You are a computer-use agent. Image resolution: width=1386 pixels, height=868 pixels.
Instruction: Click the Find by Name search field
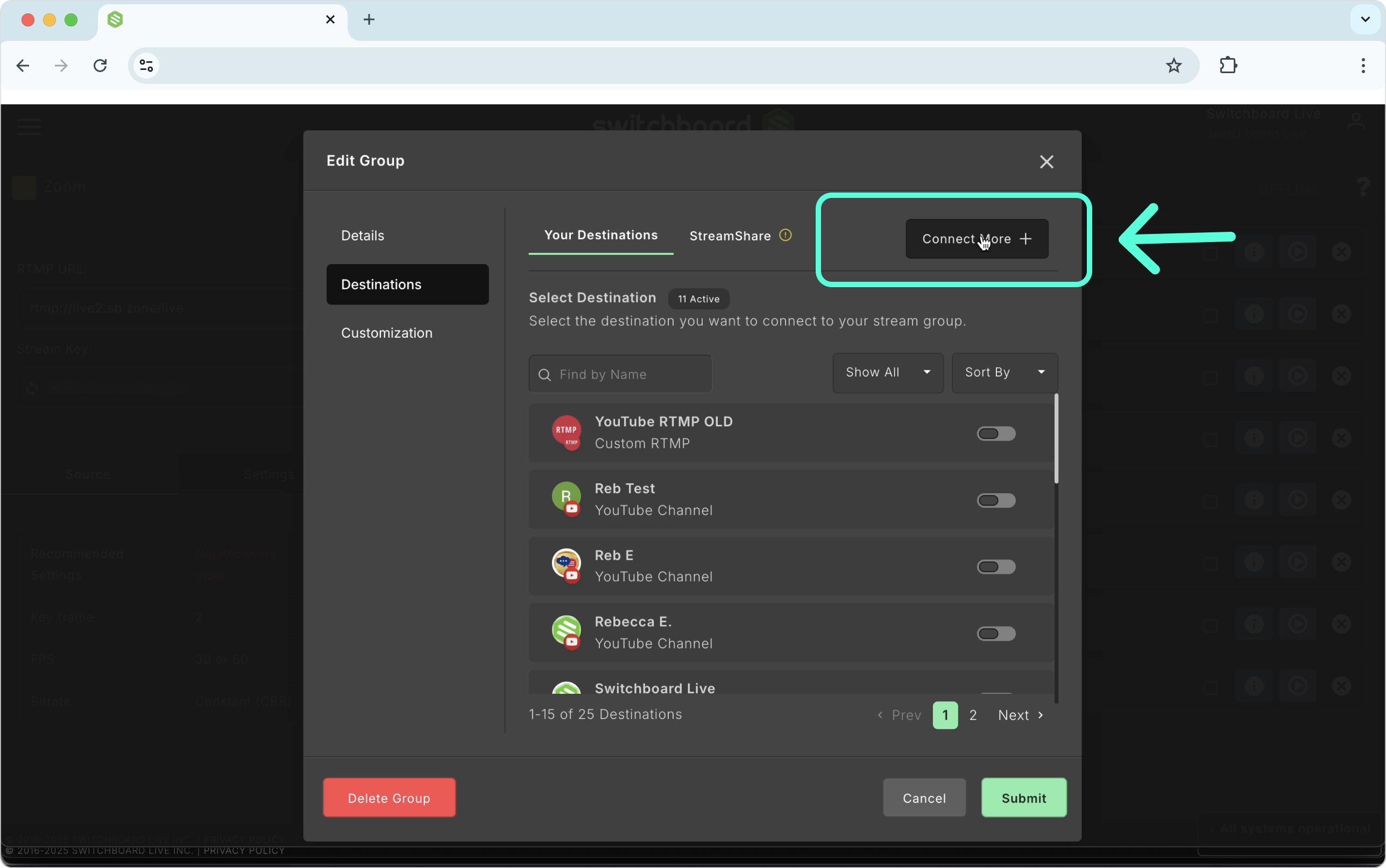620,374
